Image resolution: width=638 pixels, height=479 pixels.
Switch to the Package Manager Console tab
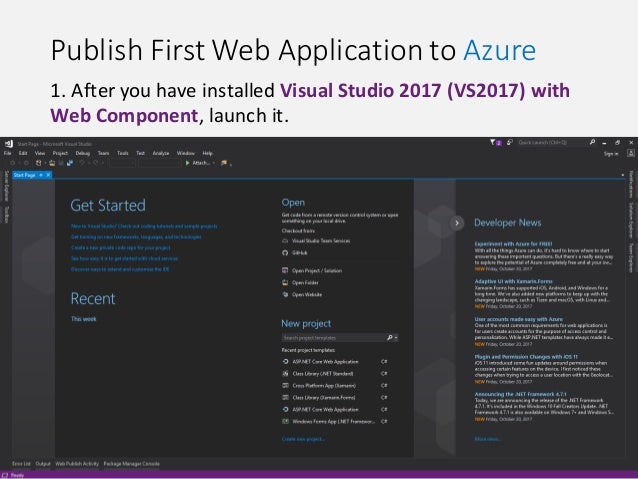point(131,464)
